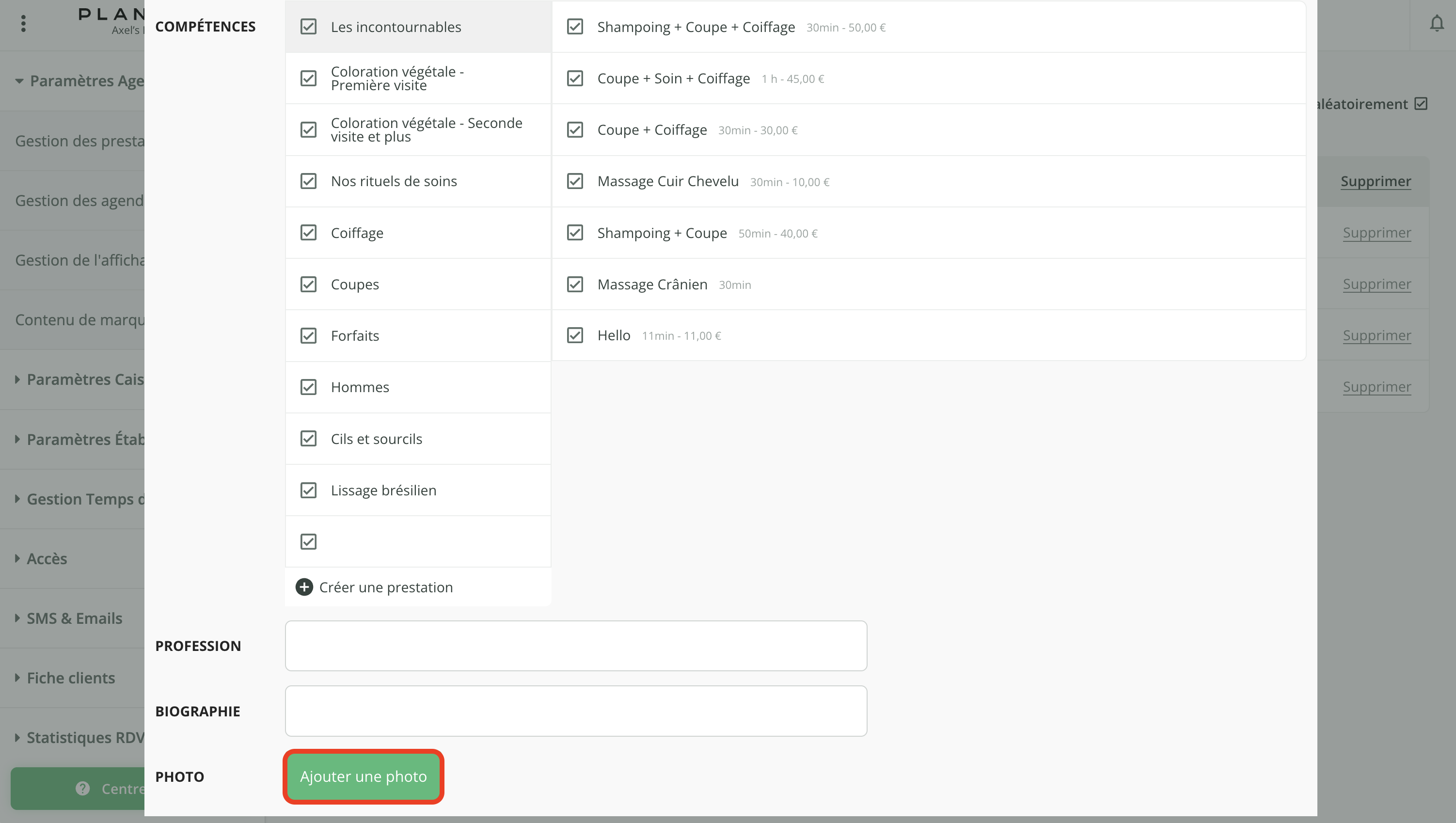Click the plus icon for Créer une prestation
The height and width of the screenshot is (823, 1456).
tap(304, 587)
